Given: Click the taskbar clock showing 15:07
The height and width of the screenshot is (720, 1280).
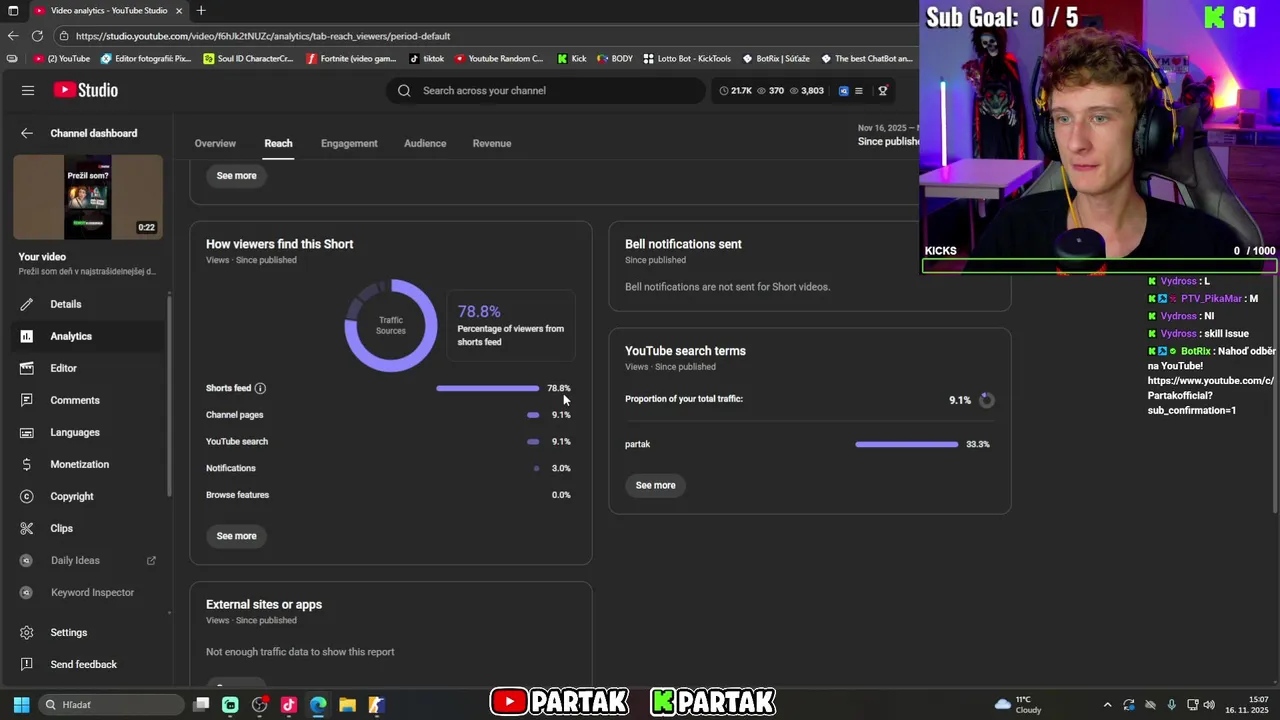Looking at the screenshot, I should click(1247, 704).
